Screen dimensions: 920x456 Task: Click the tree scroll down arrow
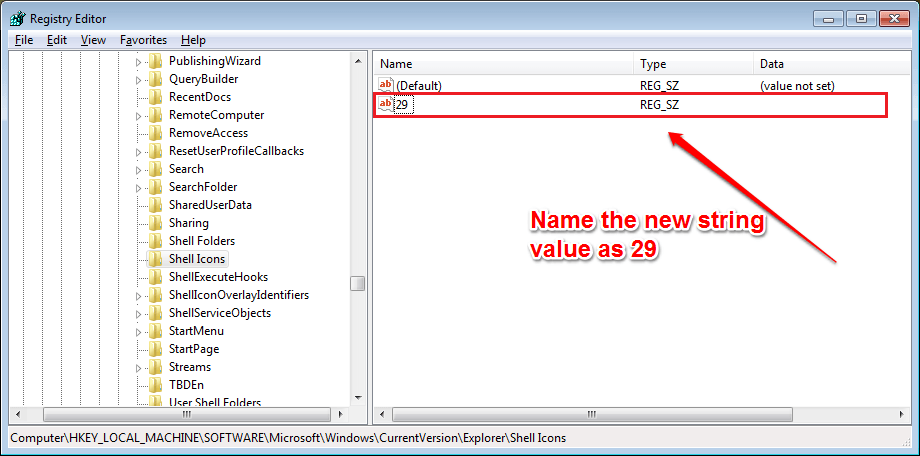point(357,398)
